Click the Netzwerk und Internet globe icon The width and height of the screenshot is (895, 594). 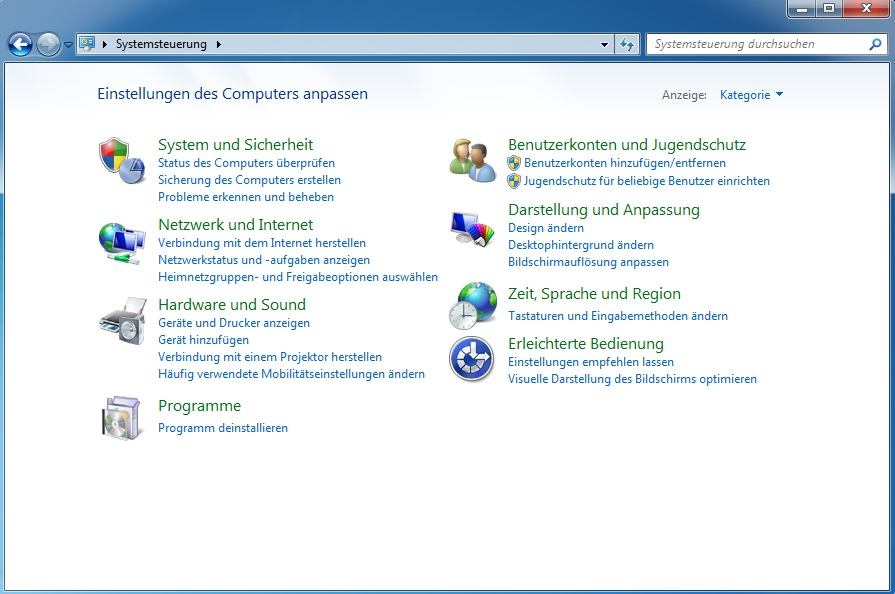click(122, 244)
